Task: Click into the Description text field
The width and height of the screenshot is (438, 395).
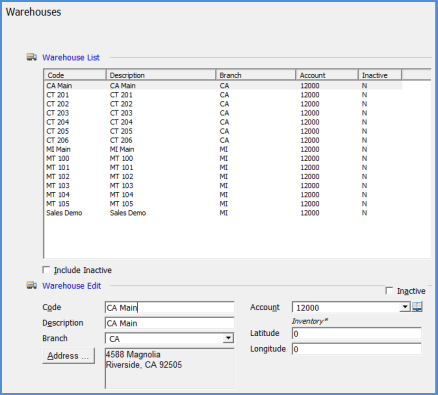Action: 170,323
